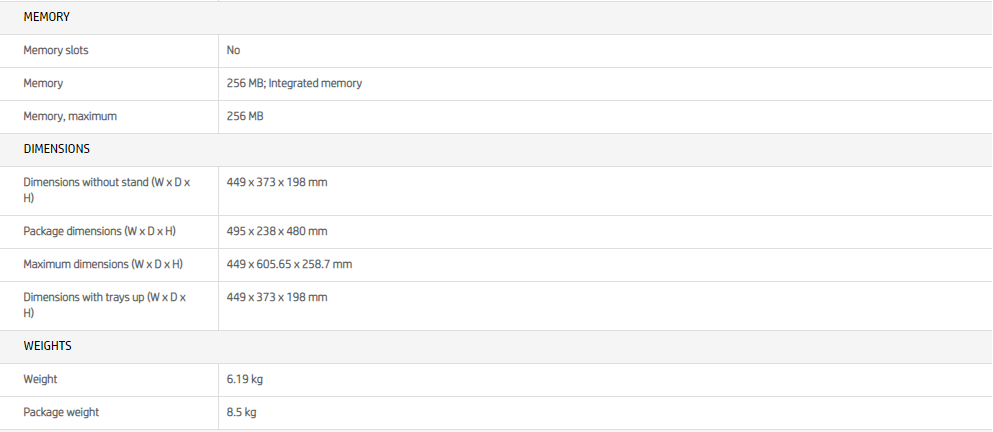Click the "Memory, maximum" row label
The width and height of the screenshot is (993, 432).
click(70, 116)
